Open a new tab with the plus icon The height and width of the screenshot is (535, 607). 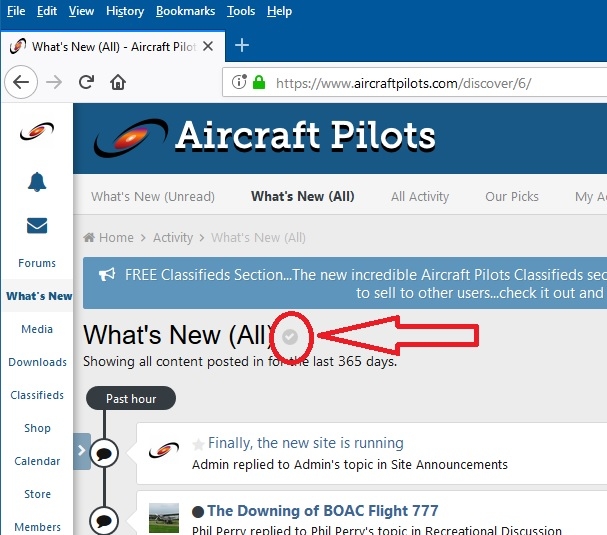pyautogui.click(x=242, y=45)
